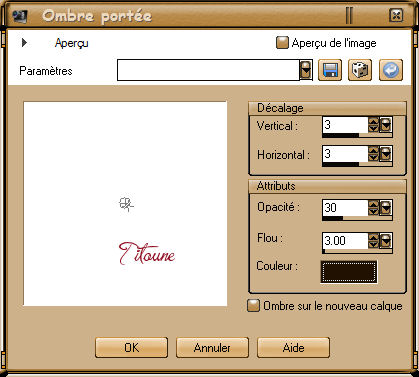Increase the Vertical offset with stepper arrow
Image resolution: width=419 pixels, height=377 pixels.
click(374, 121)
